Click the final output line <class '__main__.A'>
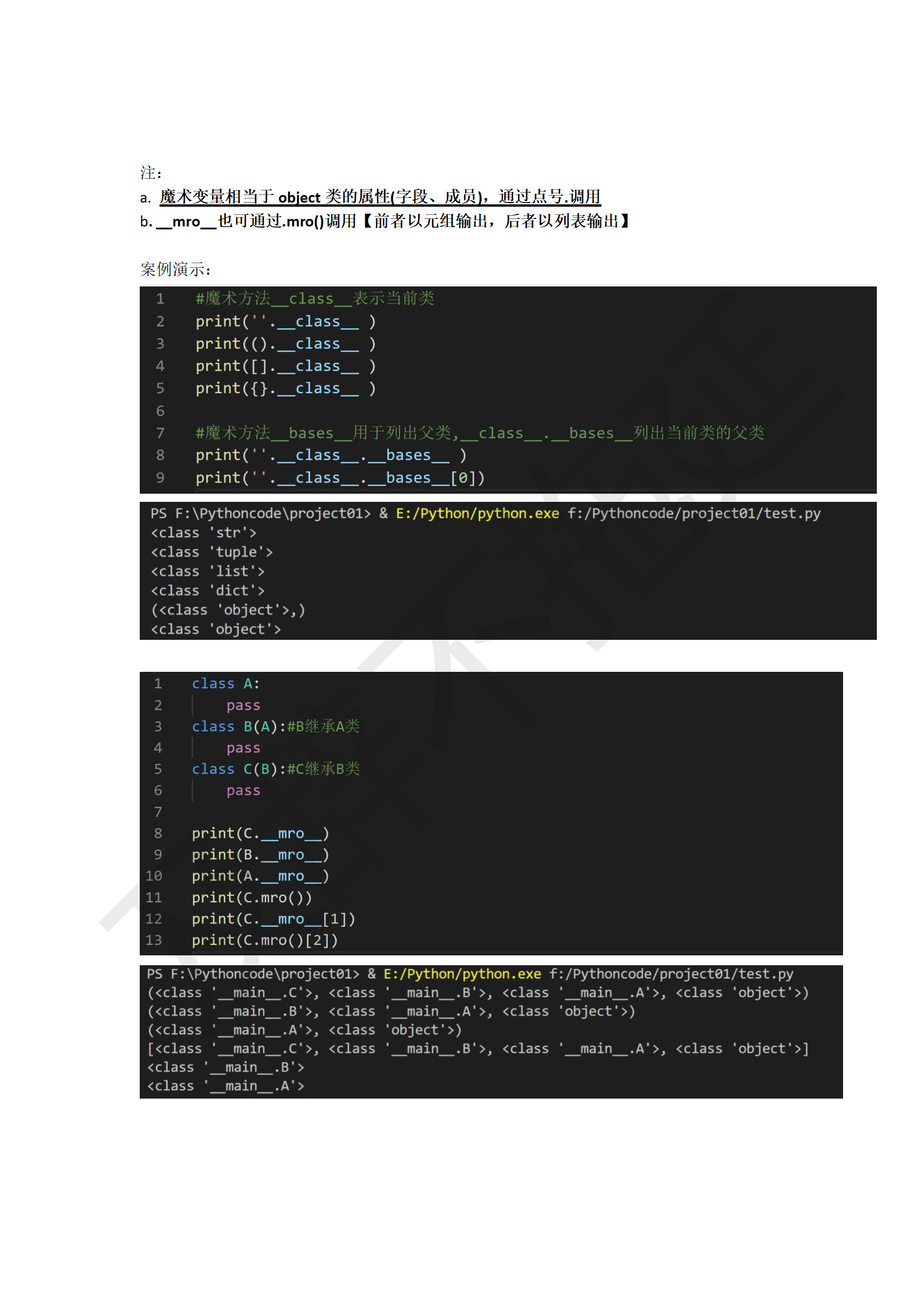Screen dimensions: 924x1307 [225, 1086]
